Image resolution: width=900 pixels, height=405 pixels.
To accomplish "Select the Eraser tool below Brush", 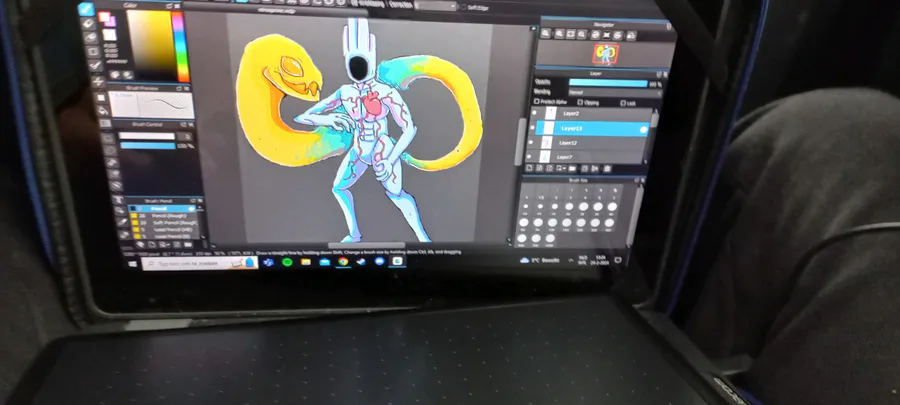I will [x=88, y=24].
